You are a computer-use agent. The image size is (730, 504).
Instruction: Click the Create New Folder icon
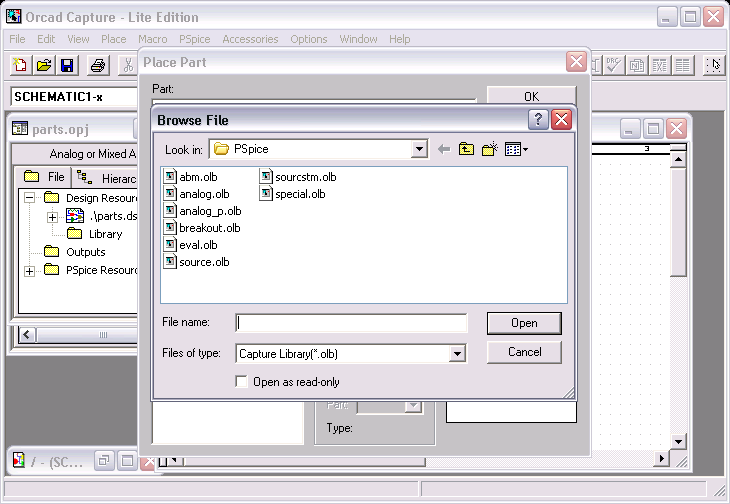click(490, 149)
